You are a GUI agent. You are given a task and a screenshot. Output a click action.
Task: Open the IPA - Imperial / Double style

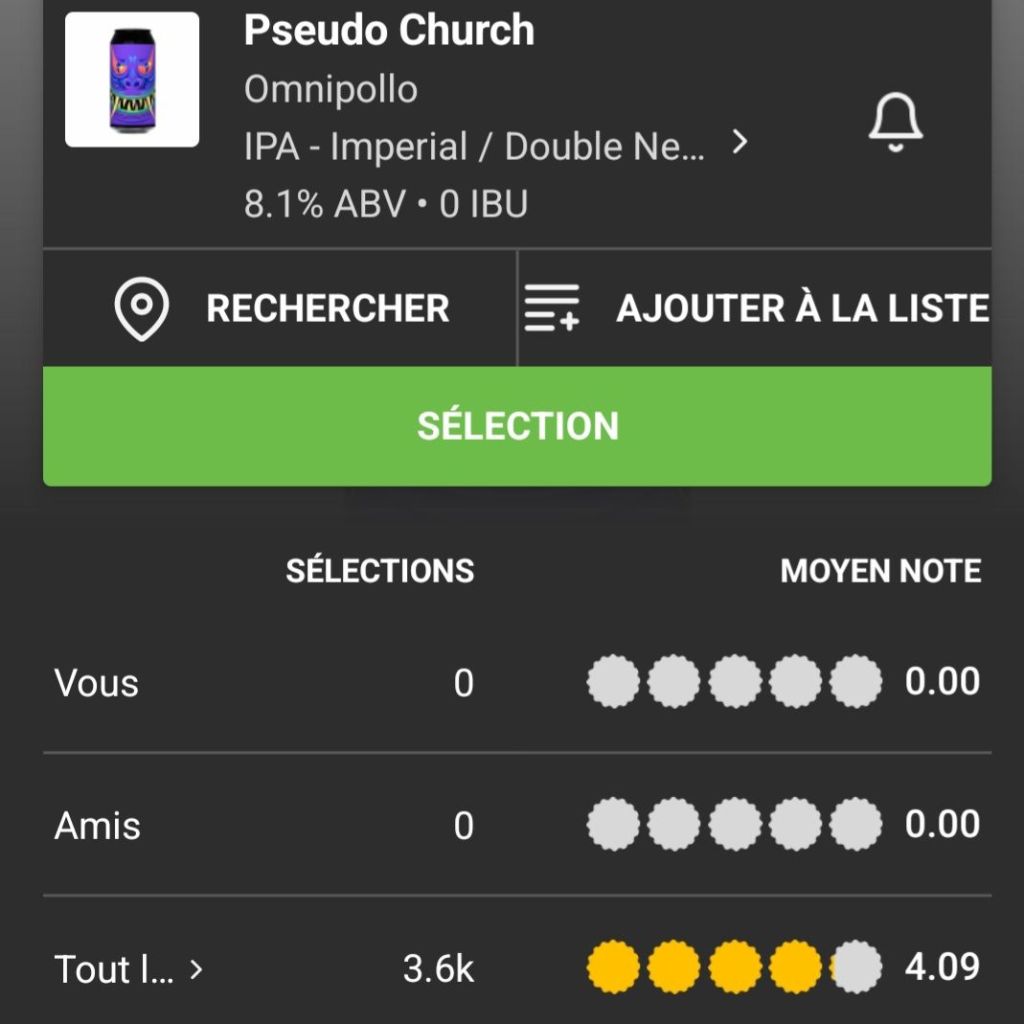(474, 147)
